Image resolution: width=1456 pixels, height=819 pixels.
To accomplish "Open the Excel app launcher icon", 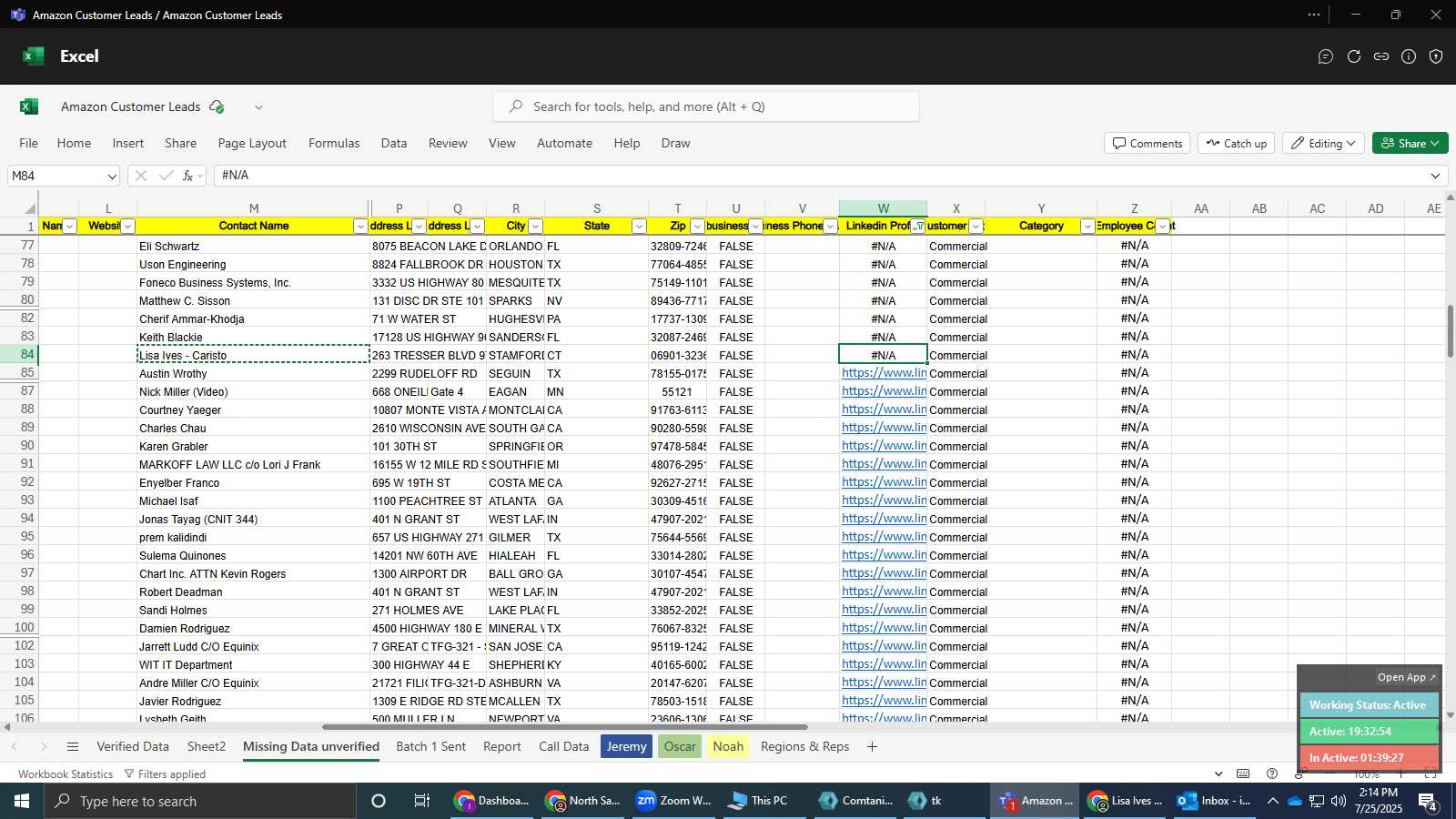I will (34, 56).
